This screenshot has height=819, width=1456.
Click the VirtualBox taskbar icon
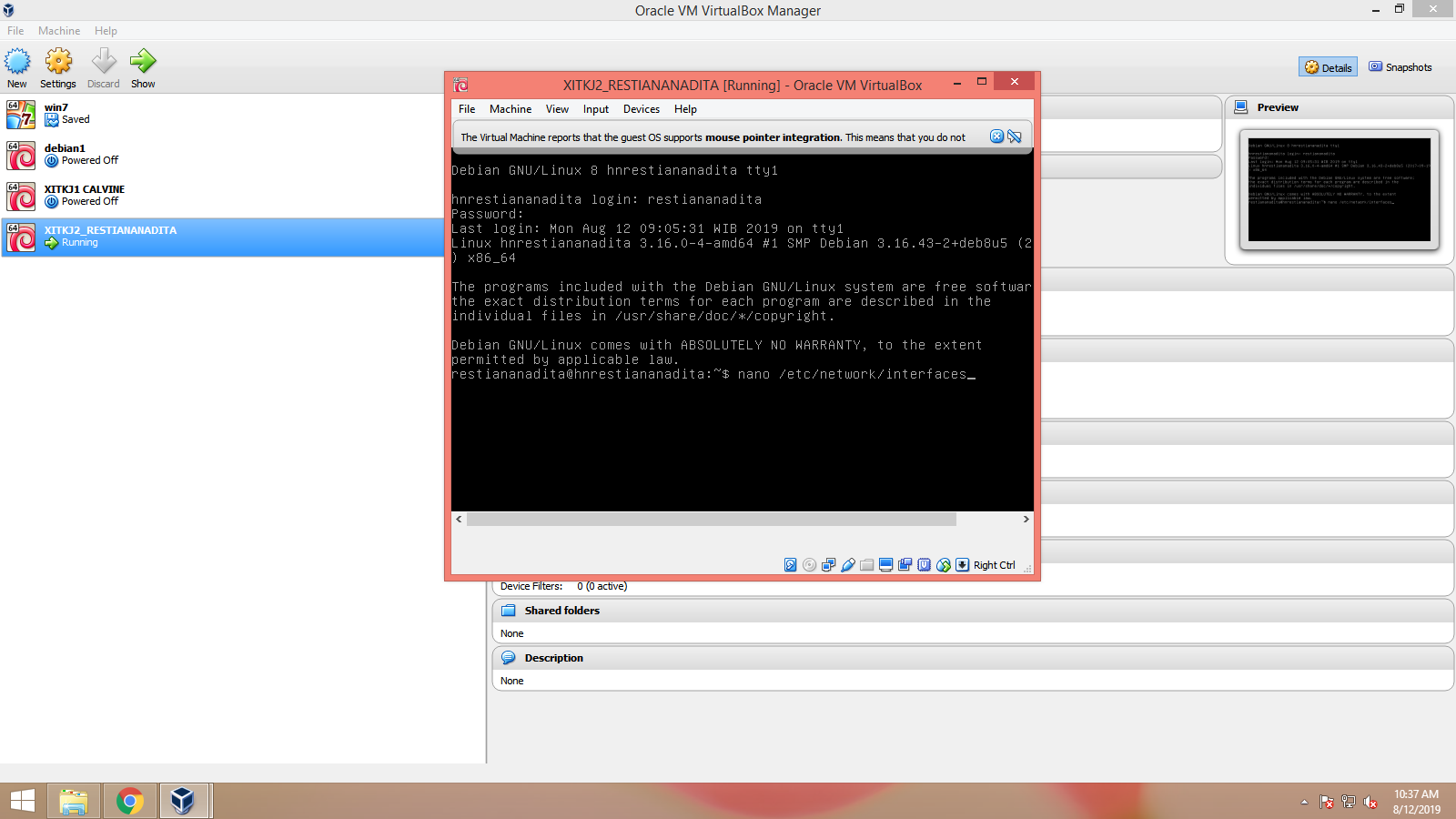[183, 801]
